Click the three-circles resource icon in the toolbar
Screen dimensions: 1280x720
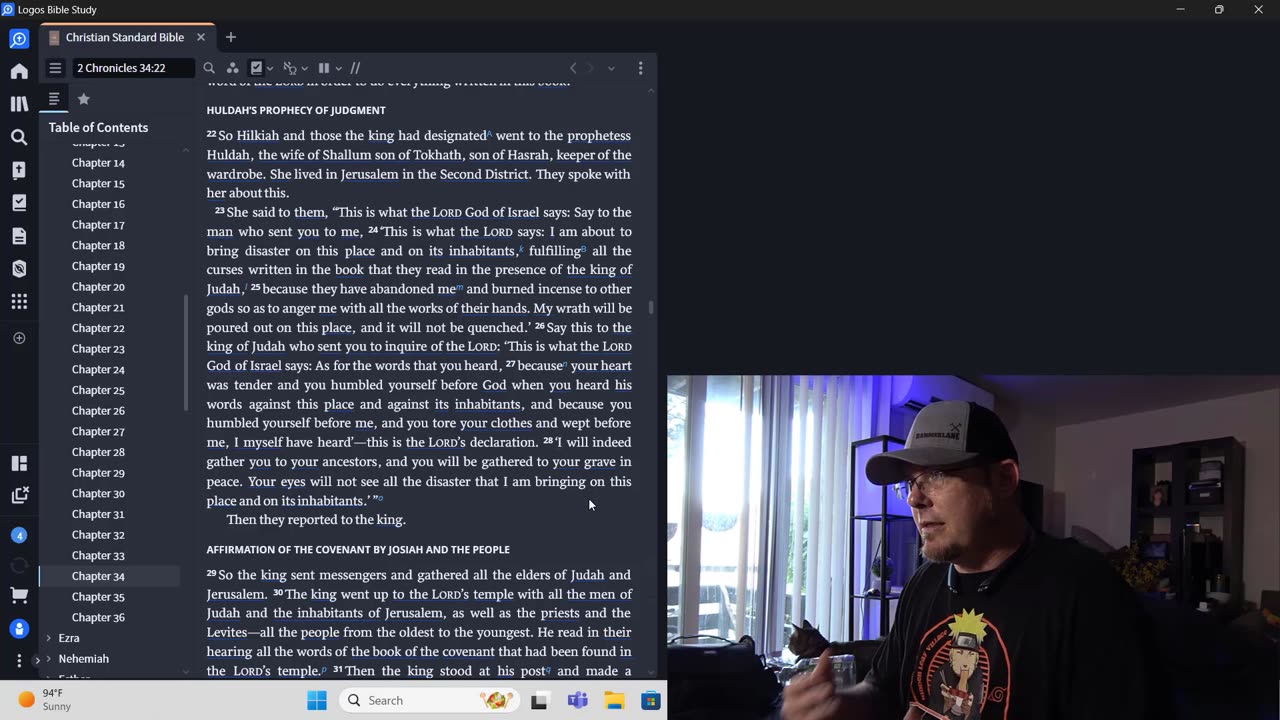[232, 68]
